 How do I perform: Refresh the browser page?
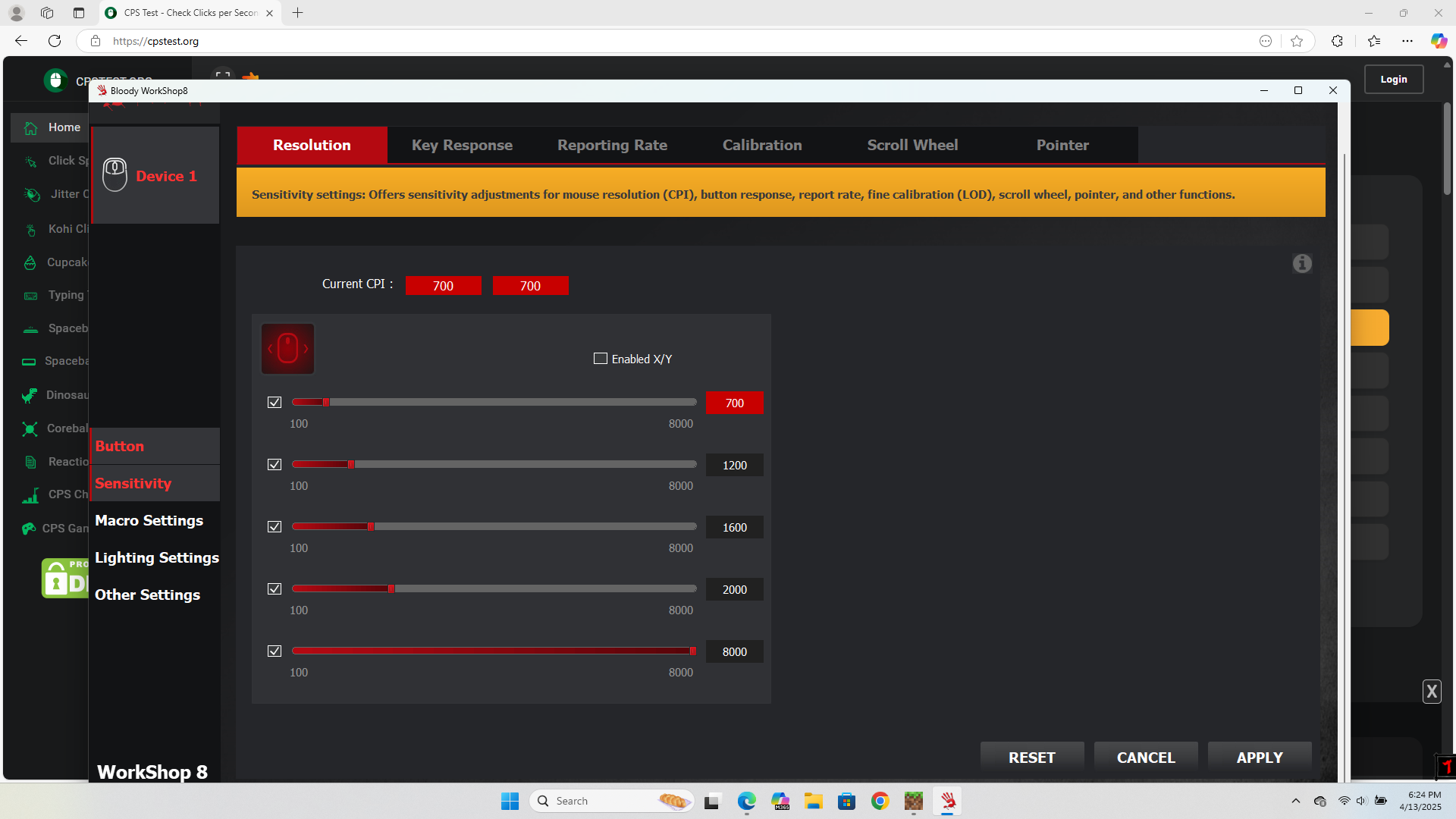tap(55, 41)
